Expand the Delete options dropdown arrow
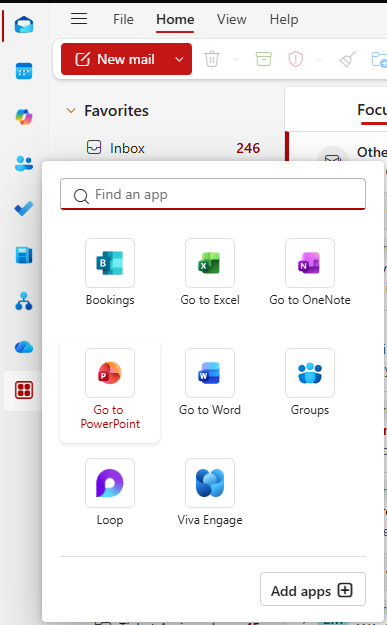This screenshot has width=387, height=625. click(x=236, y=60)
